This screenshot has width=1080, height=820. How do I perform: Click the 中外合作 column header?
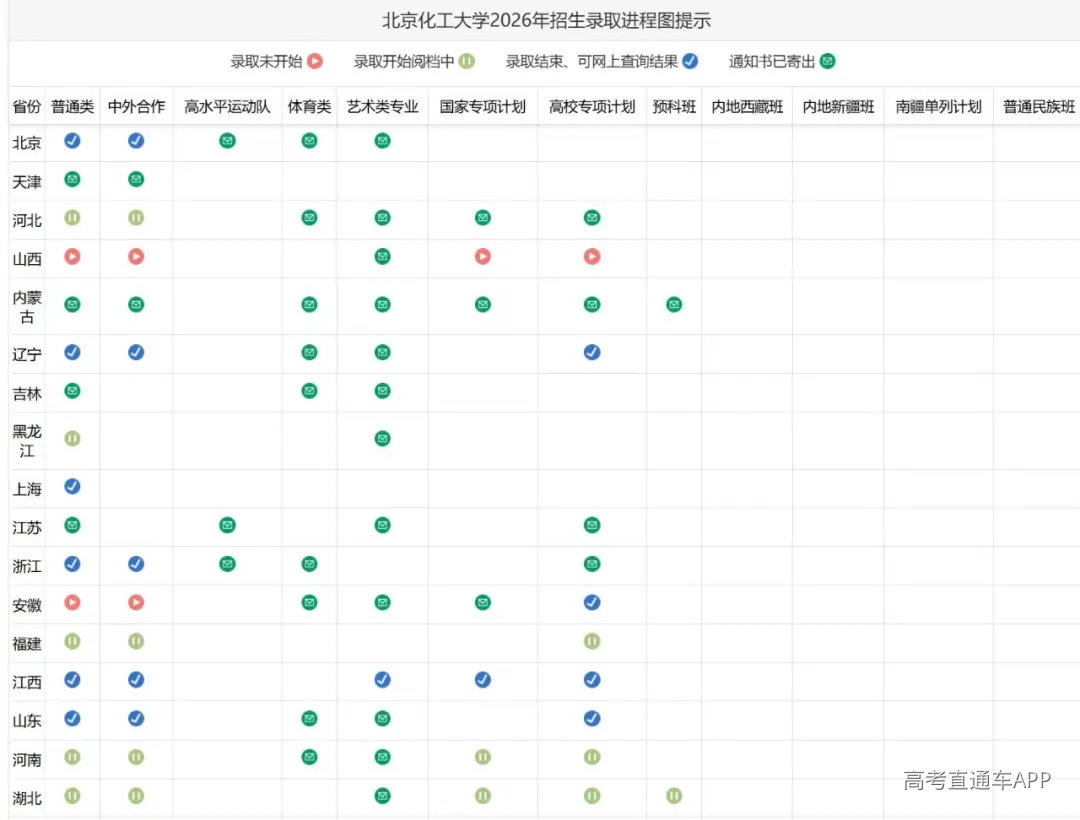pos(136,107)
